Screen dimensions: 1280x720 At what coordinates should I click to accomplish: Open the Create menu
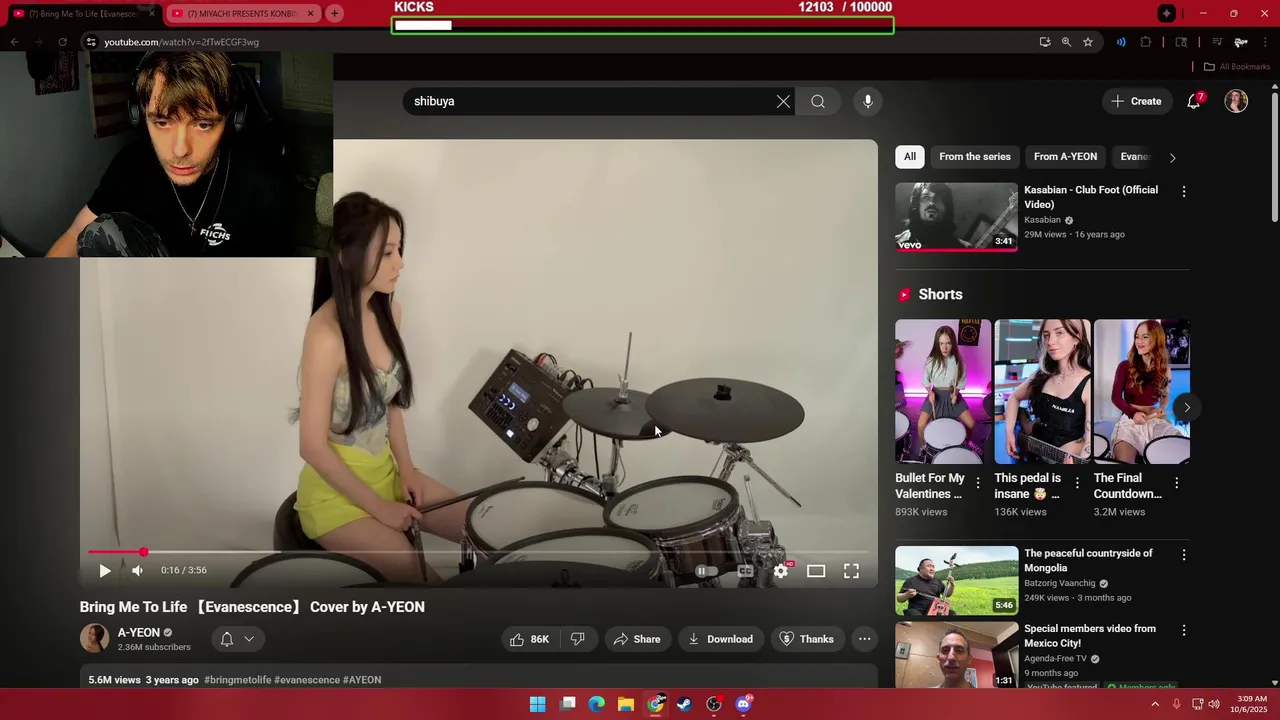pos(1137,101)
